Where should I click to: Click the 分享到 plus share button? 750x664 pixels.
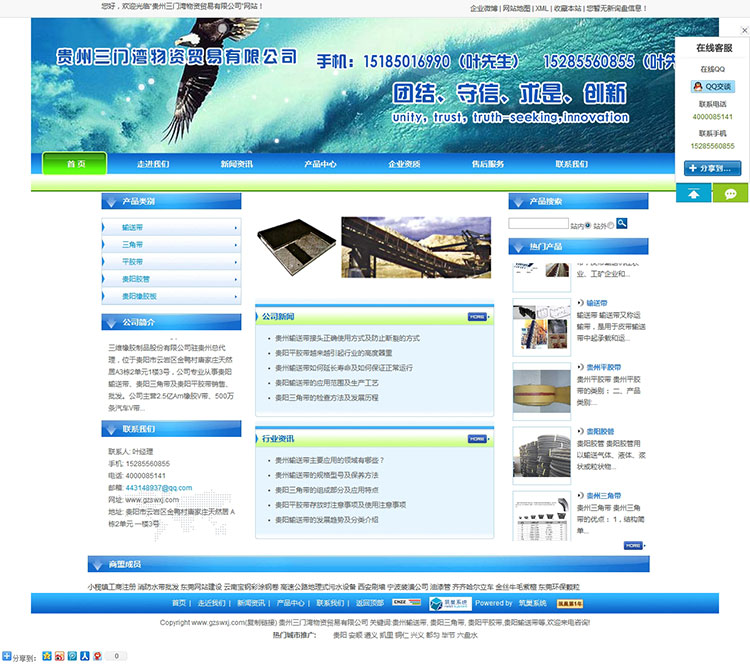[x=712, y=168]
